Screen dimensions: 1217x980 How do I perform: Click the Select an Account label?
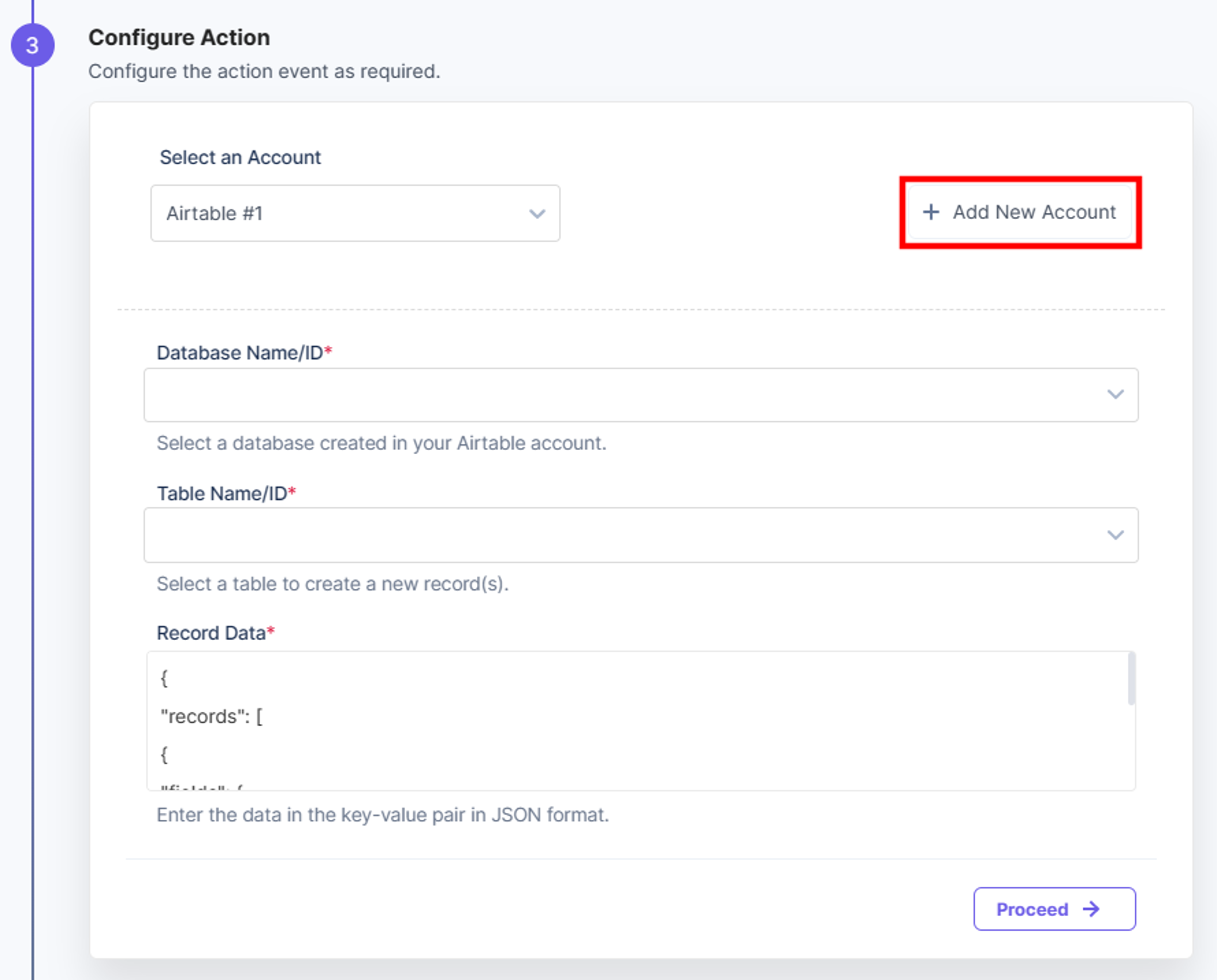240,157
